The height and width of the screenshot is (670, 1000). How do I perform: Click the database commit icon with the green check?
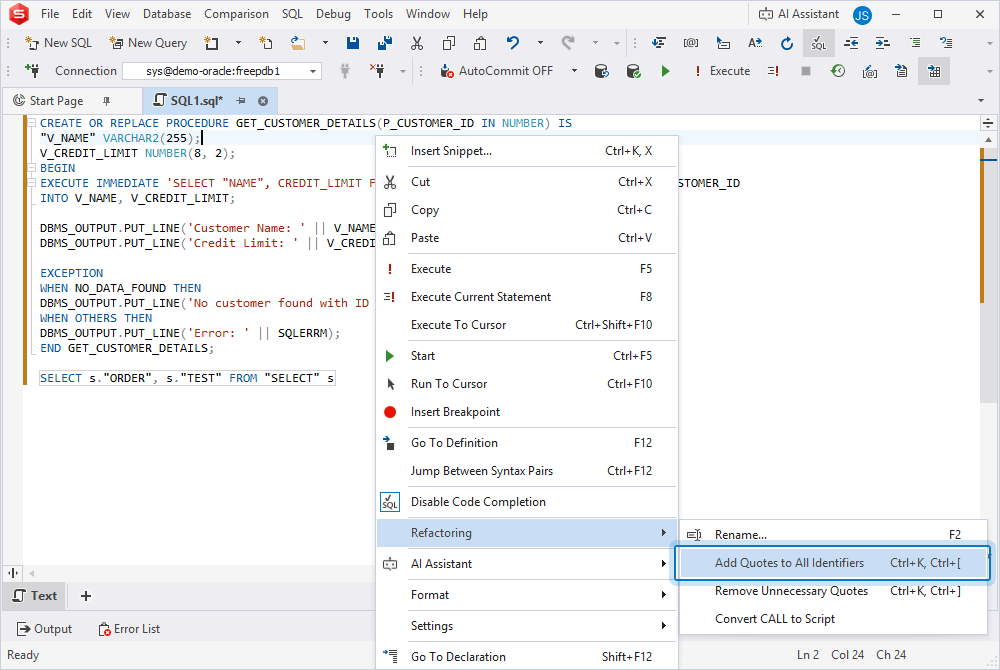tap(633, 71)
